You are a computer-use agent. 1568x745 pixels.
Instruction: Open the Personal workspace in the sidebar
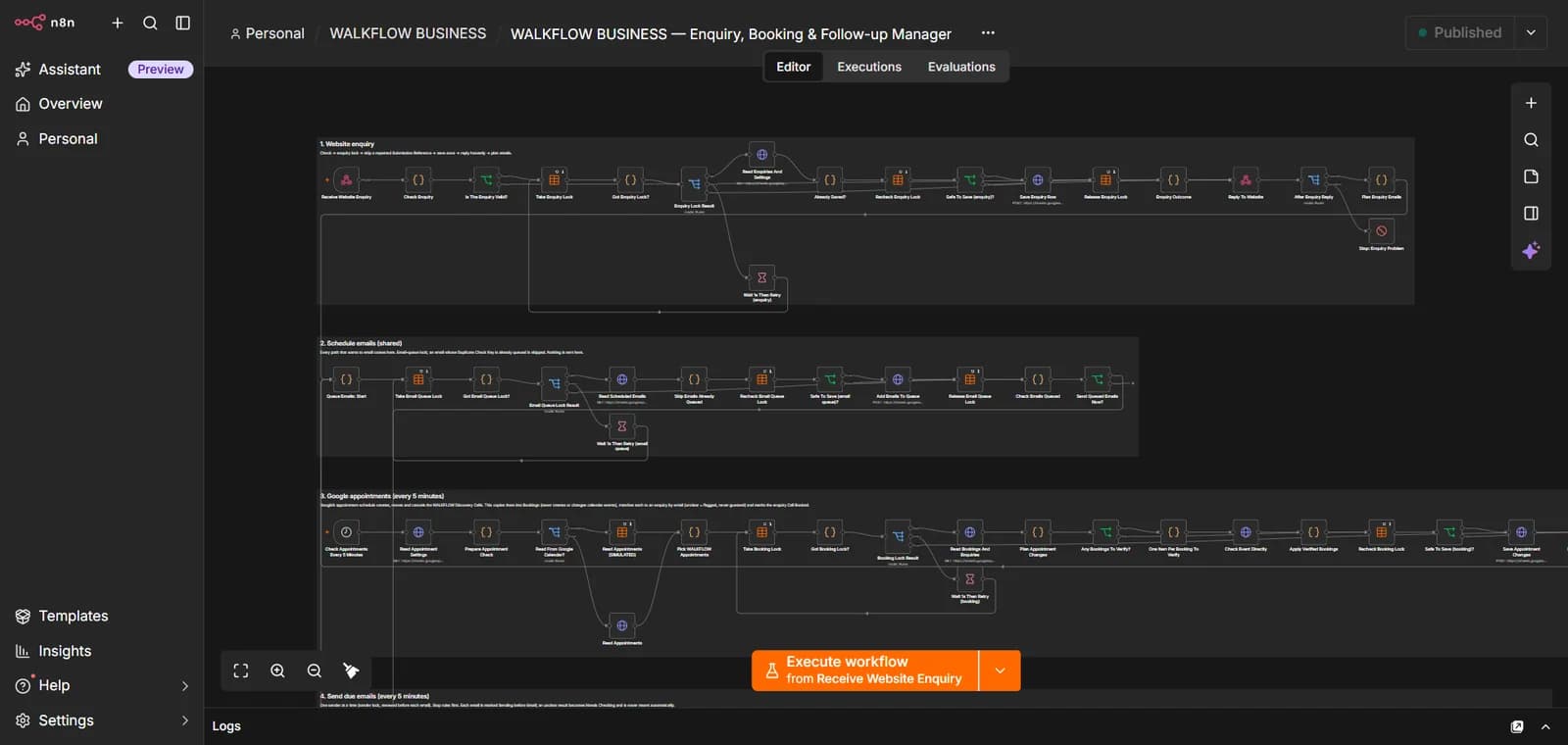tap(68, 139)
